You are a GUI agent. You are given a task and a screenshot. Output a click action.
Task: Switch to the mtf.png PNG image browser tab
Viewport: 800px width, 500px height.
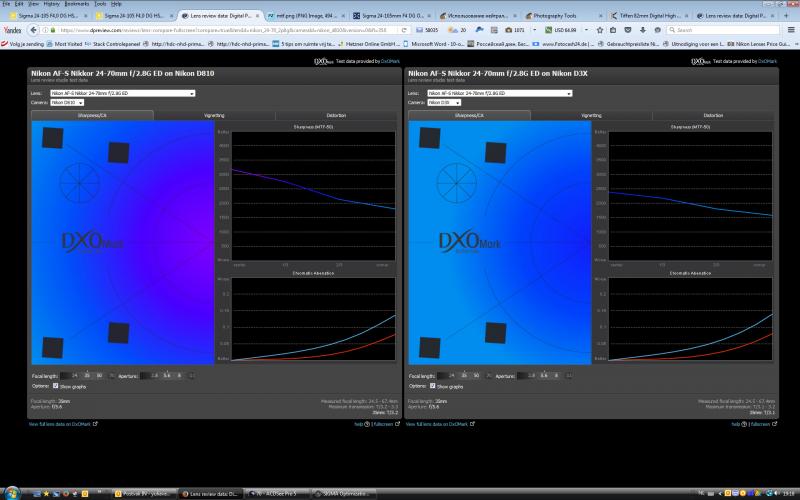(304, 16)
